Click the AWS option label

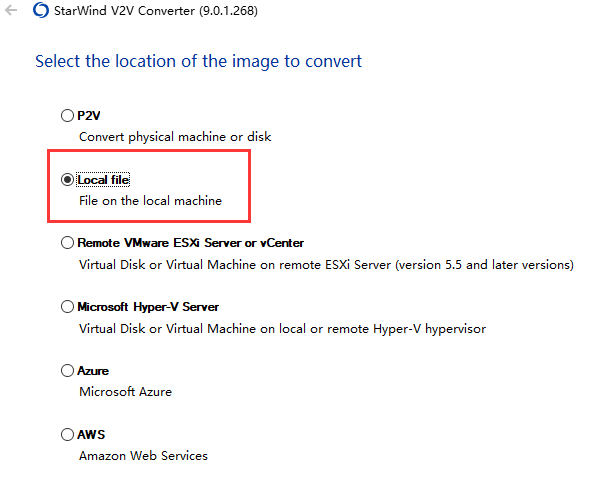(x=91, y=435)
